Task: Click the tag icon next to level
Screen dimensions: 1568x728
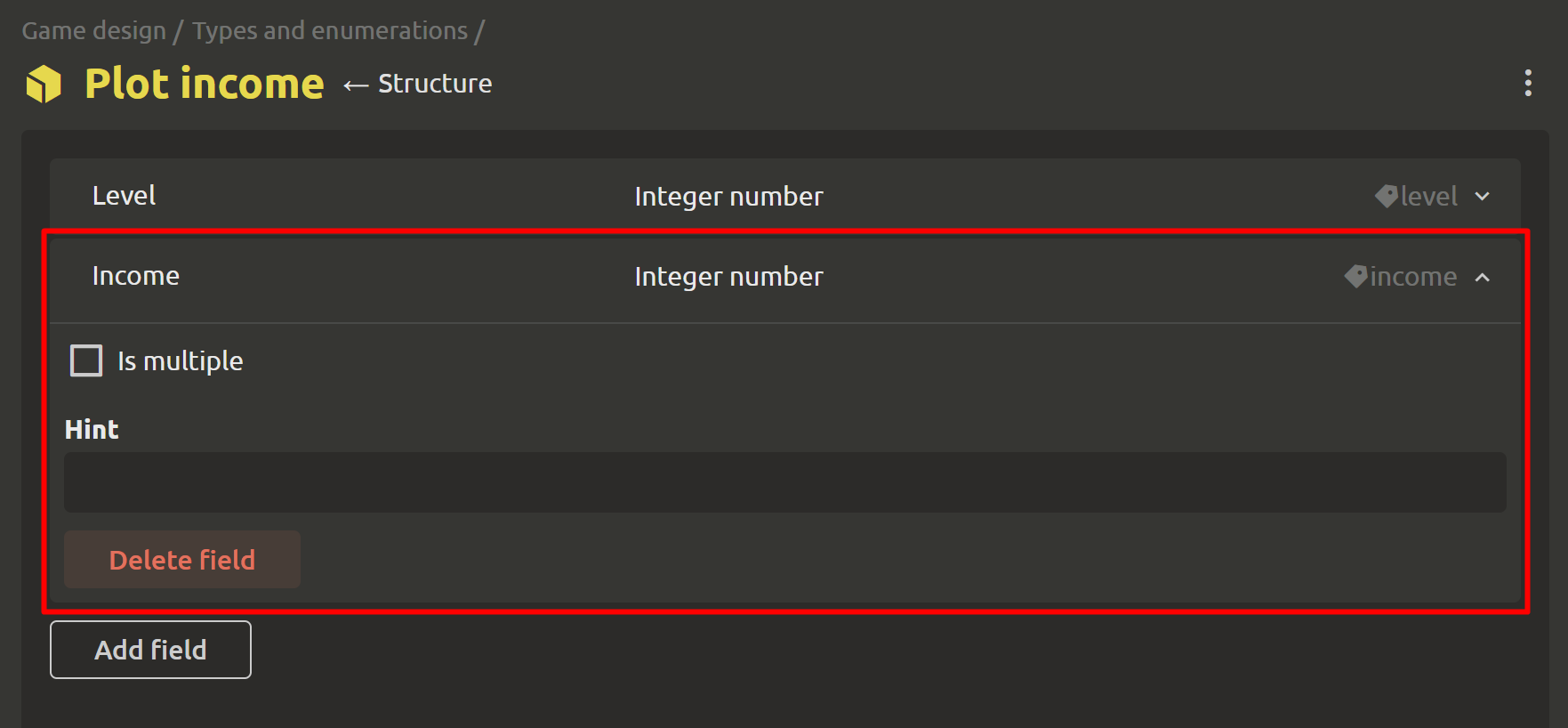Action: [1386, 196]
